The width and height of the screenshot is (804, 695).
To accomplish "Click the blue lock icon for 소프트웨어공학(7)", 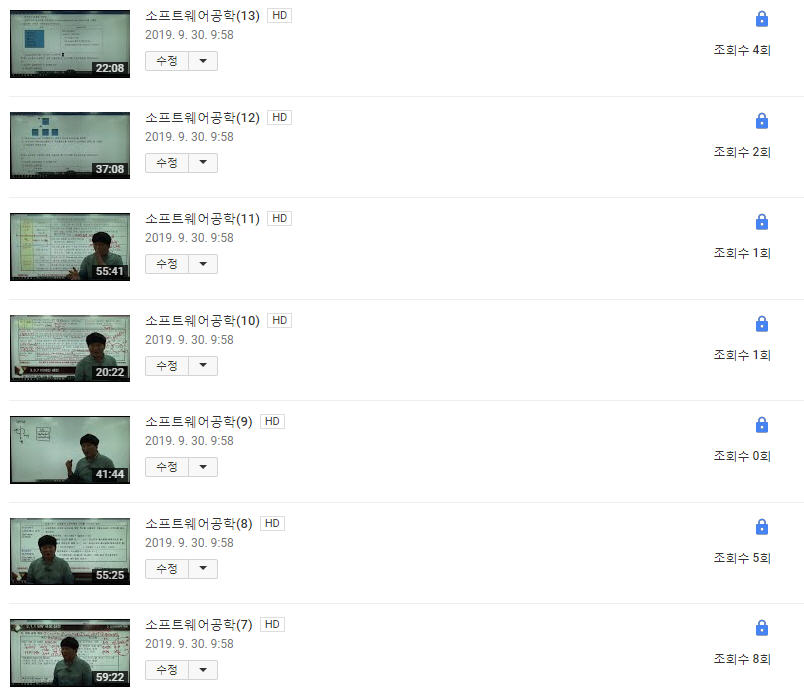I will pyautogui.click(x=761, y=628).
